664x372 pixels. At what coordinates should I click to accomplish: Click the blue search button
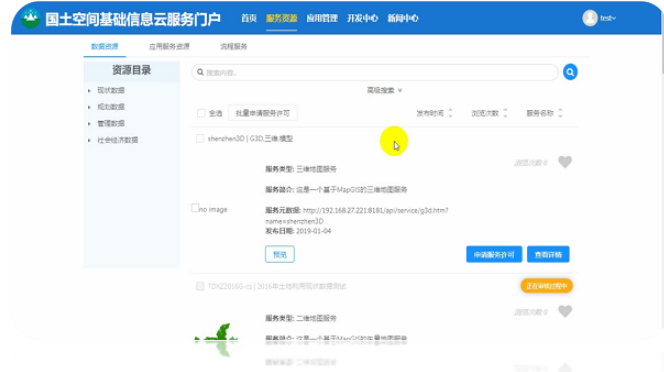[x=570, y=72]
